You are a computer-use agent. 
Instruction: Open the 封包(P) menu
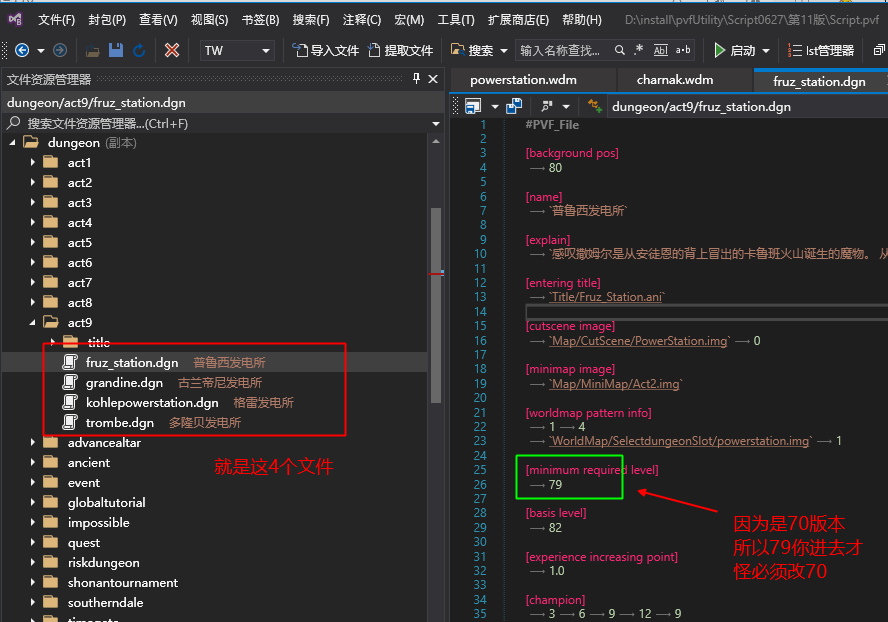click(107, 20)
